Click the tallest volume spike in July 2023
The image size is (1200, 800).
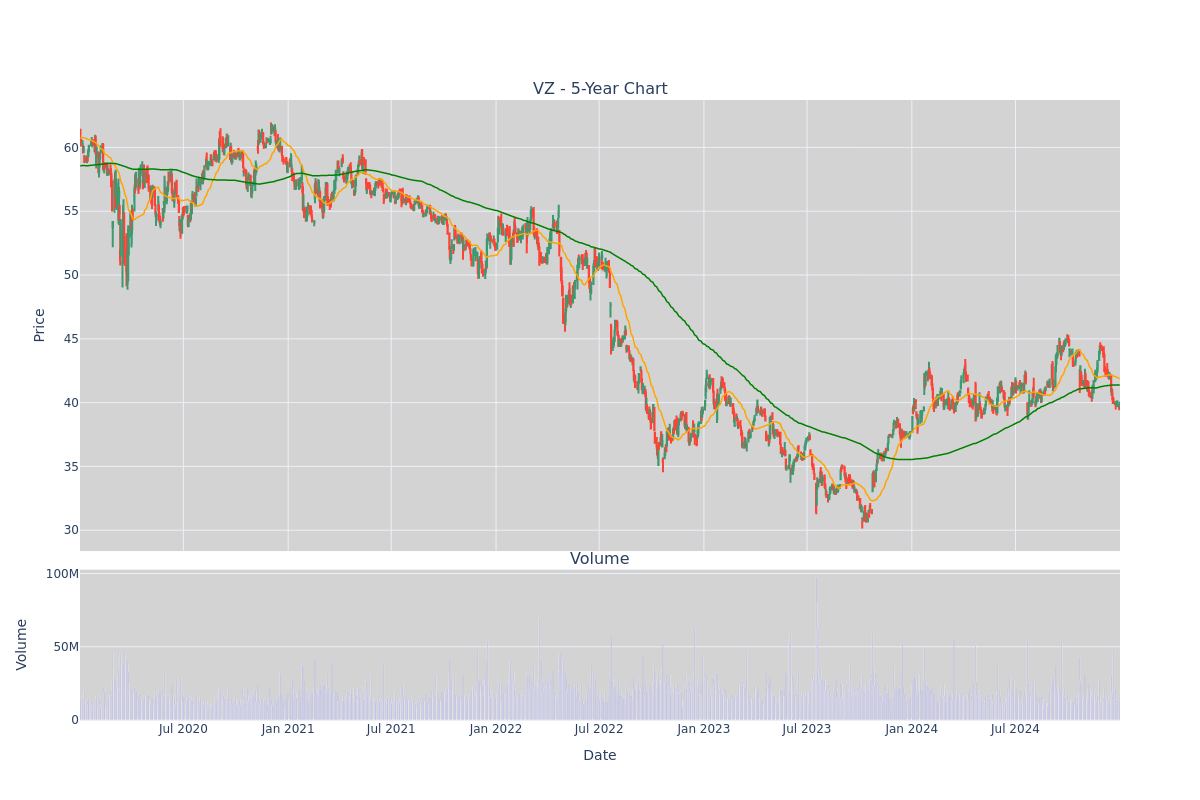coord(816,648)
